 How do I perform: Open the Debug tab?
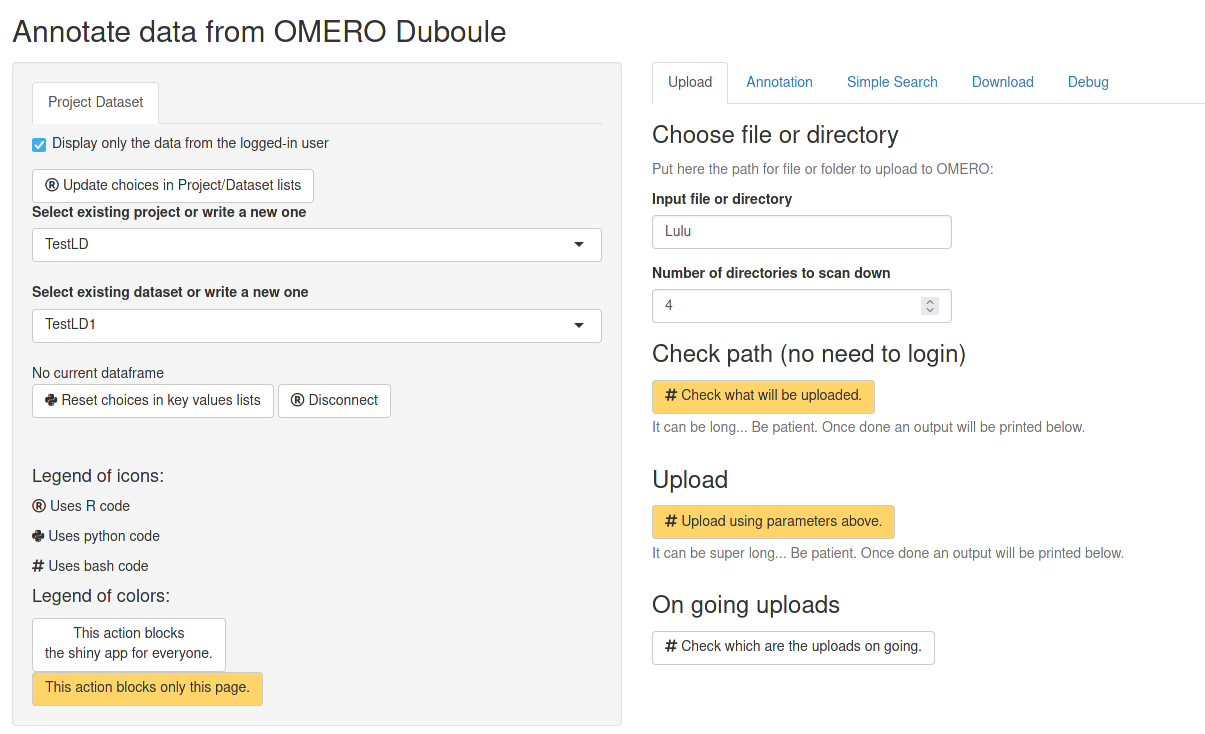tap(1088, 82)
